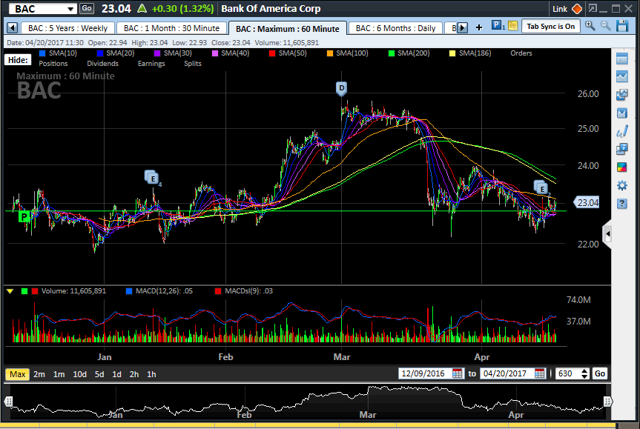Select the 1m time range button
This screenshot has height=429, width=640.
tap(59, 374)
